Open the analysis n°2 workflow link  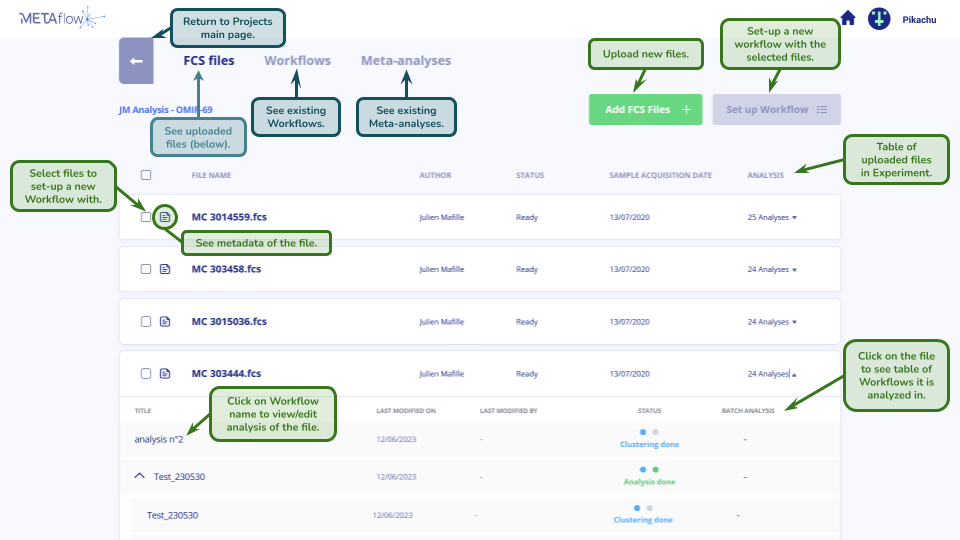pyautogui.click(x=159, y=439)
